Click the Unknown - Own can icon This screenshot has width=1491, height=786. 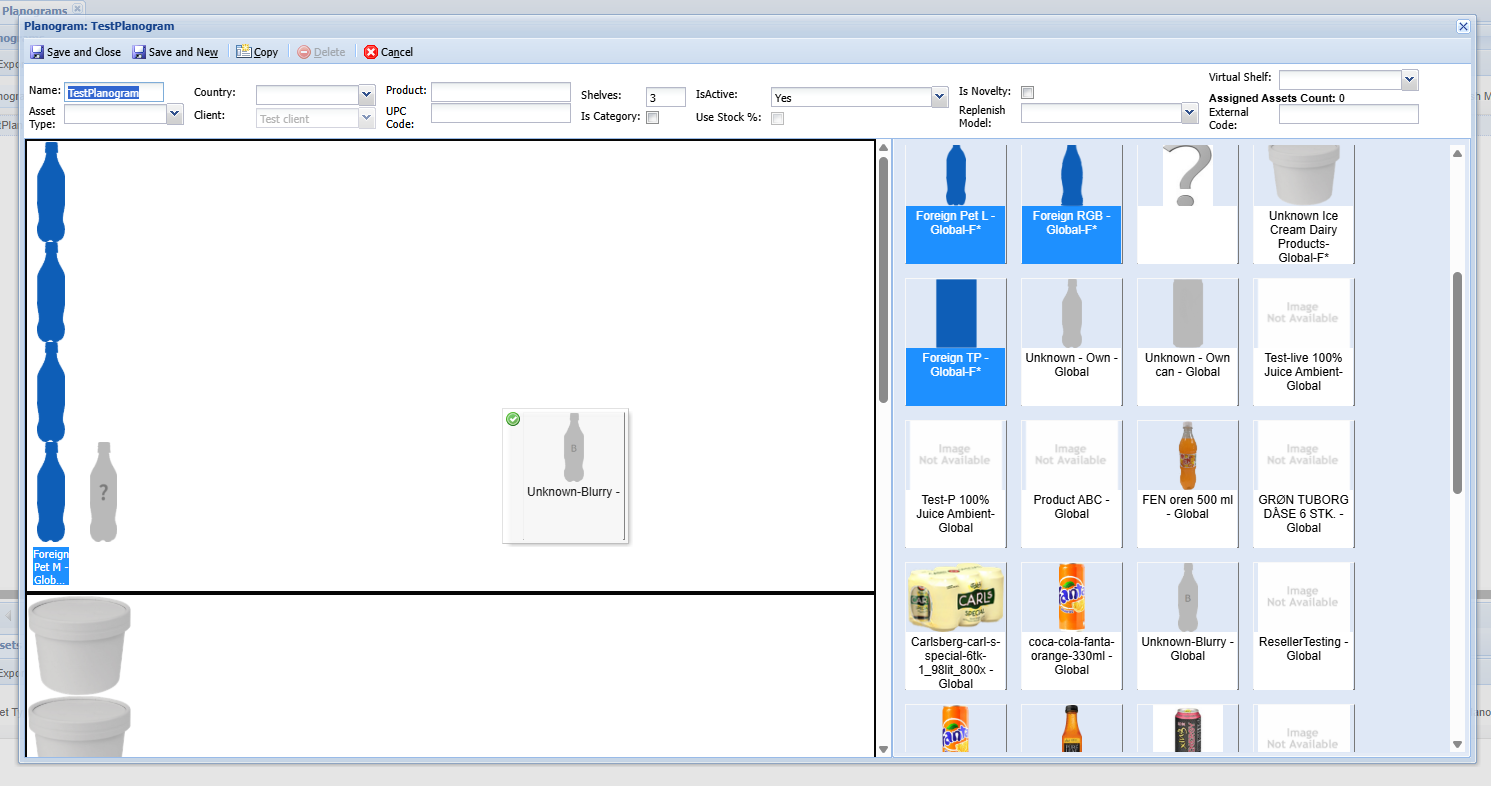pos(1187,314)
